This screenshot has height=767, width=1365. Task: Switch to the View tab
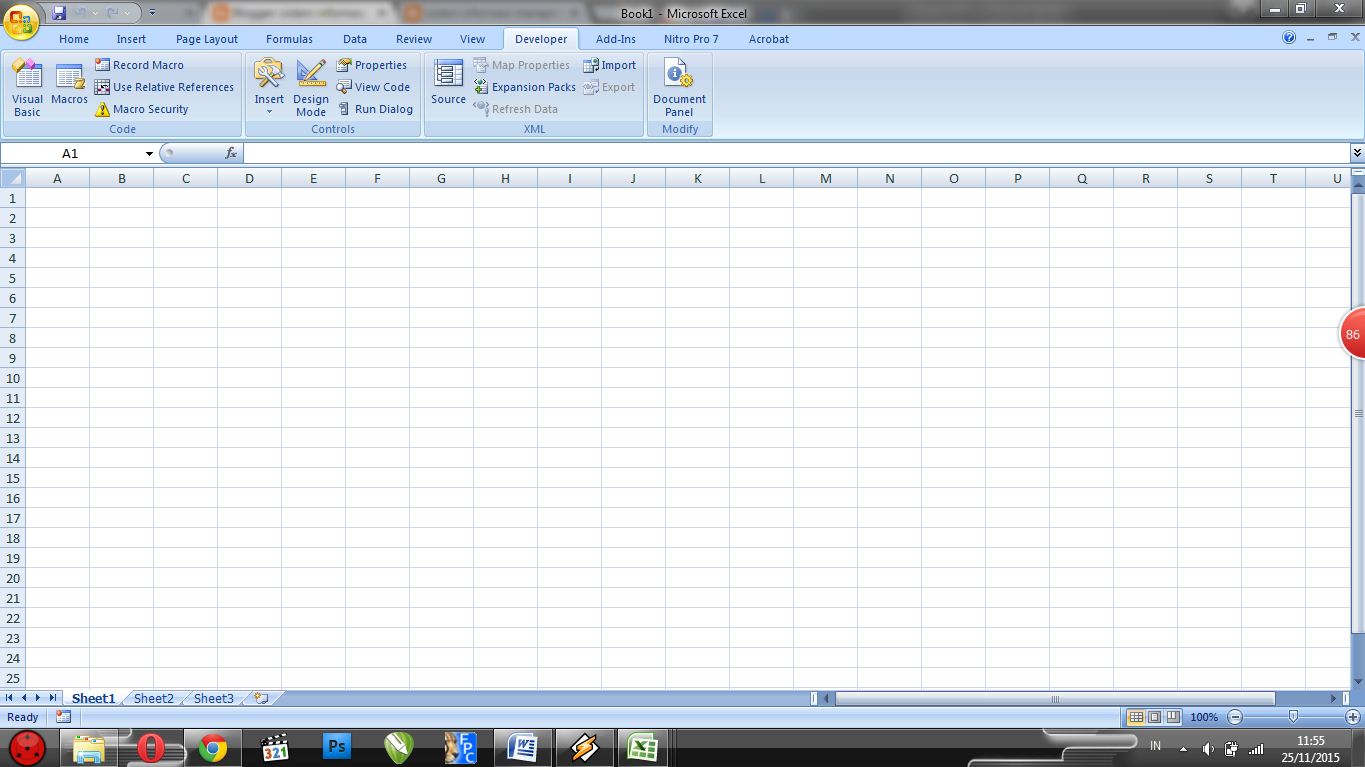[x=472, y=39]
